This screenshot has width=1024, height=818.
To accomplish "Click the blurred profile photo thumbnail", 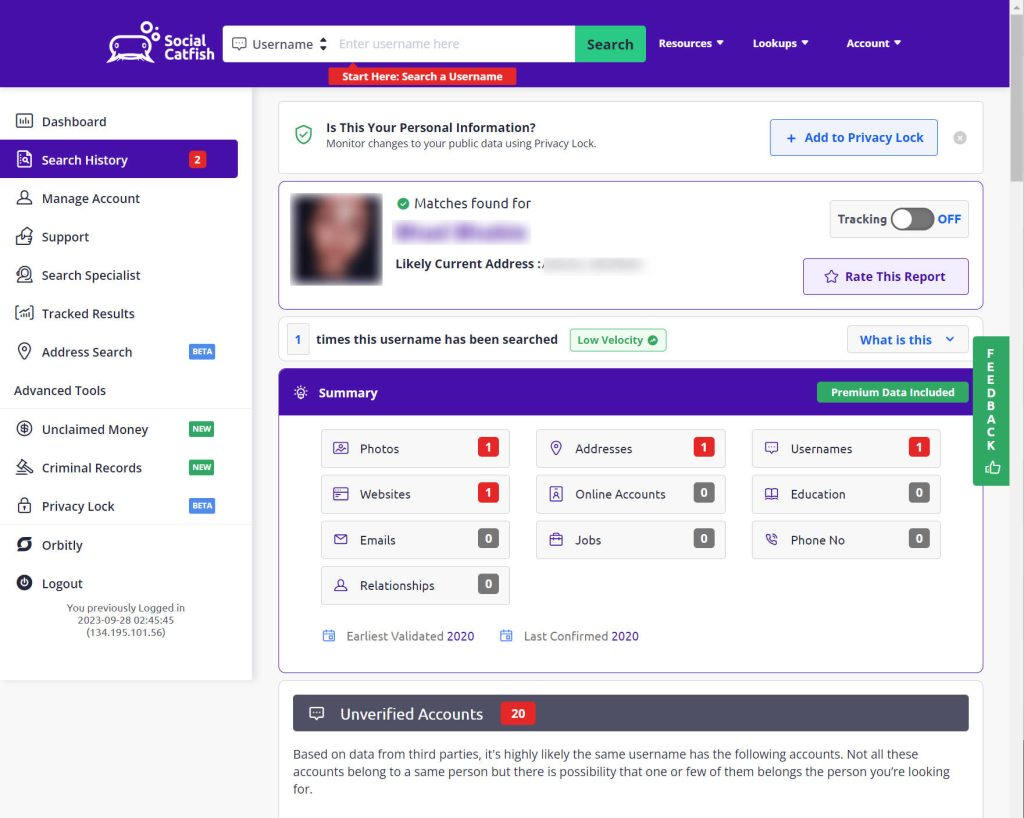I will click(336, 239).
